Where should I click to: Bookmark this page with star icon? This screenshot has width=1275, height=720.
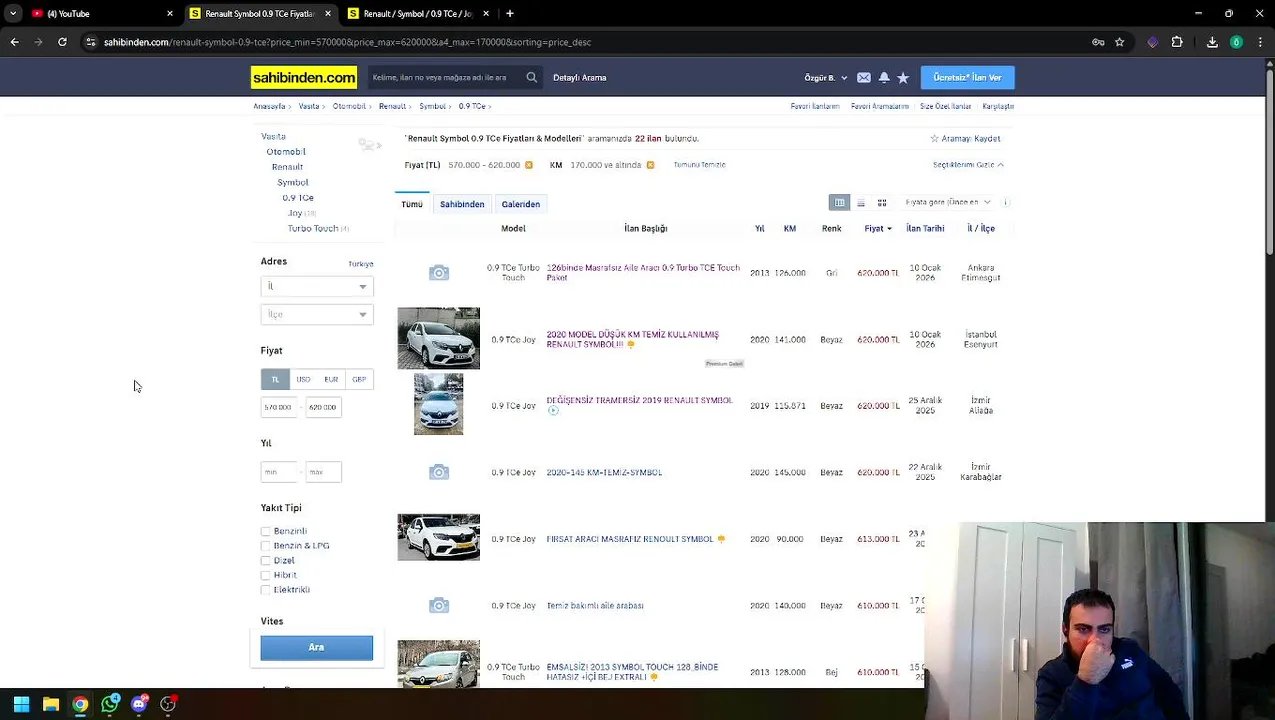[1119, 42]
